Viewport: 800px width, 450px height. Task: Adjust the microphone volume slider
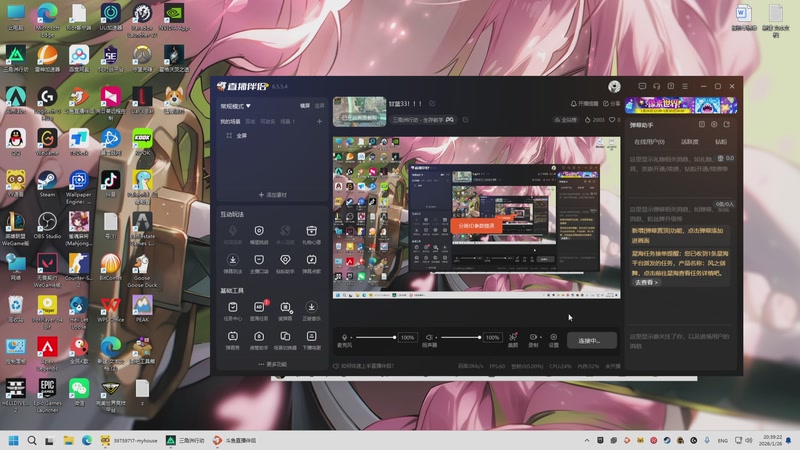[376, 337]
